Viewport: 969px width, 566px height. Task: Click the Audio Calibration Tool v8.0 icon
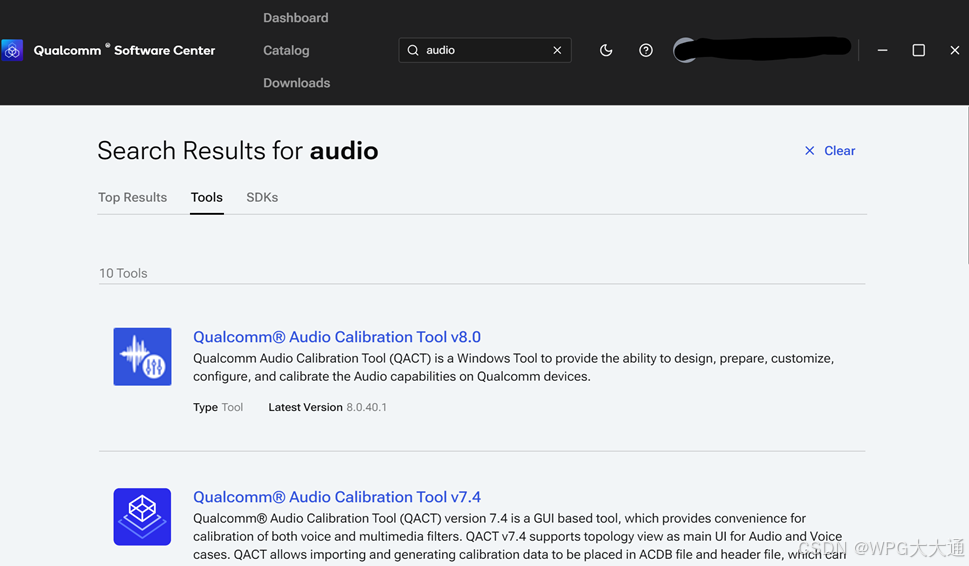(142, 357)
